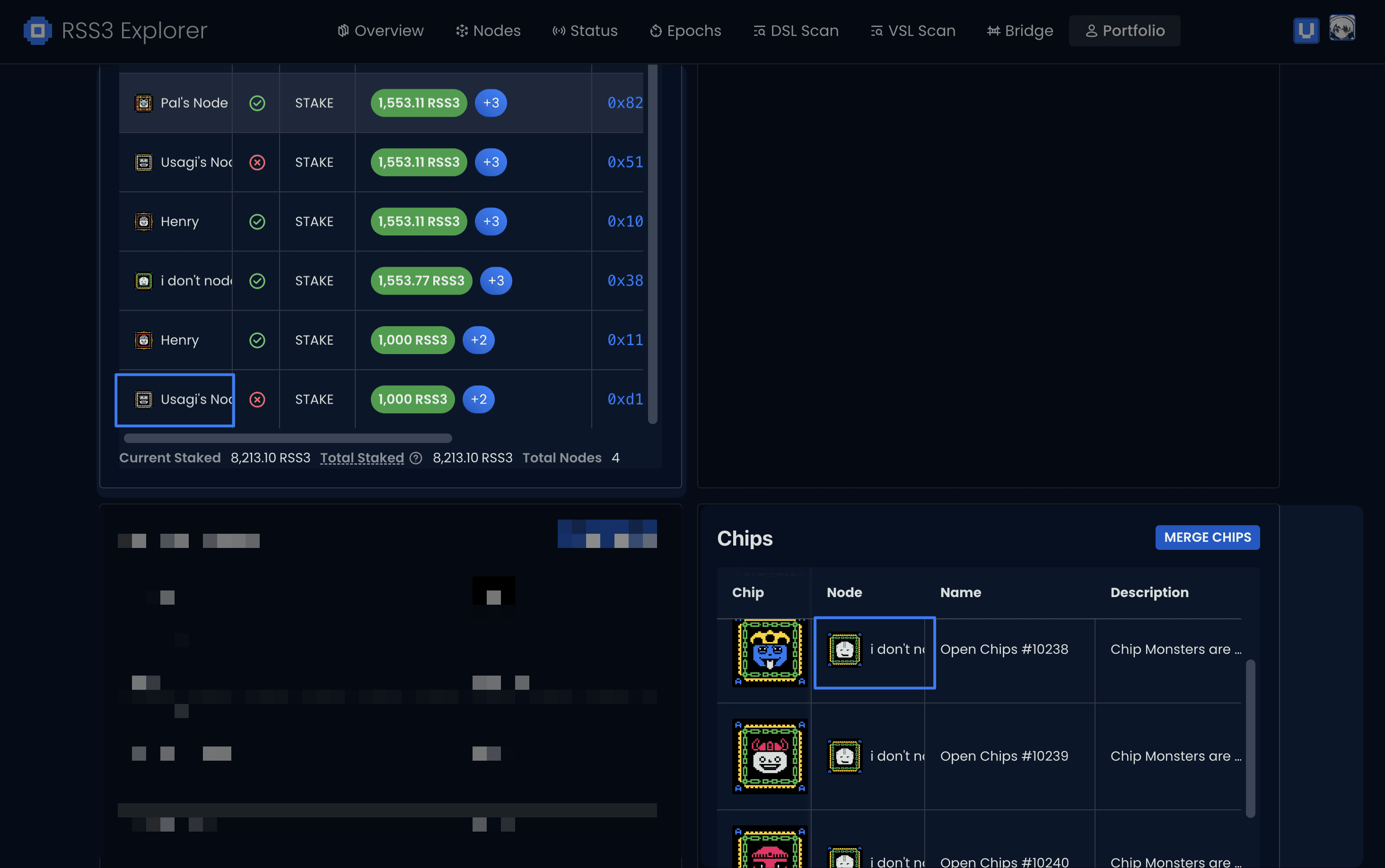1385x868 pixels.
Task: Open the Open Chips #10239 thumbnail
Action: [770, 756]
